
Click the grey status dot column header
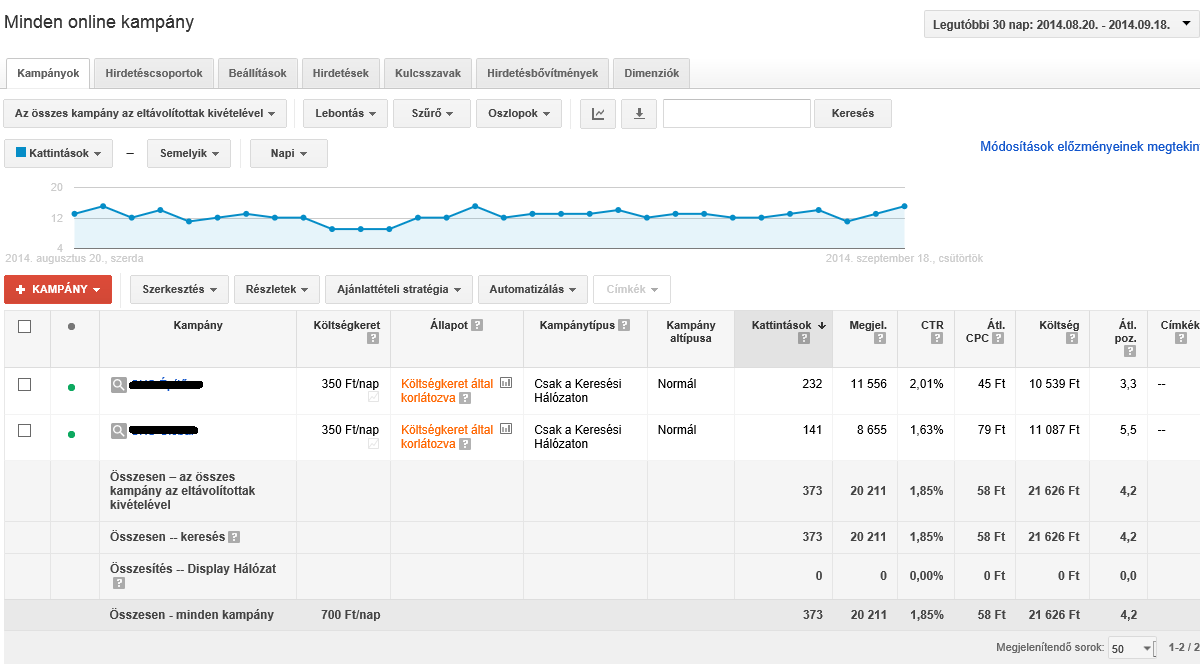pyautogui.click(x=71, y=326)
